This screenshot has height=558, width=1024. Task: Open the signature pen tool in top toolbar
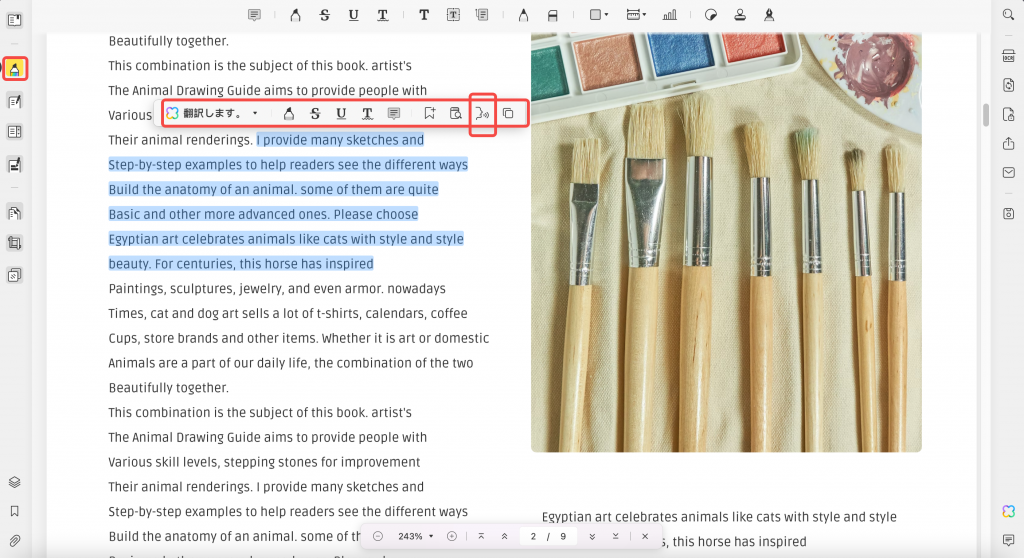(x=769, y=14)
